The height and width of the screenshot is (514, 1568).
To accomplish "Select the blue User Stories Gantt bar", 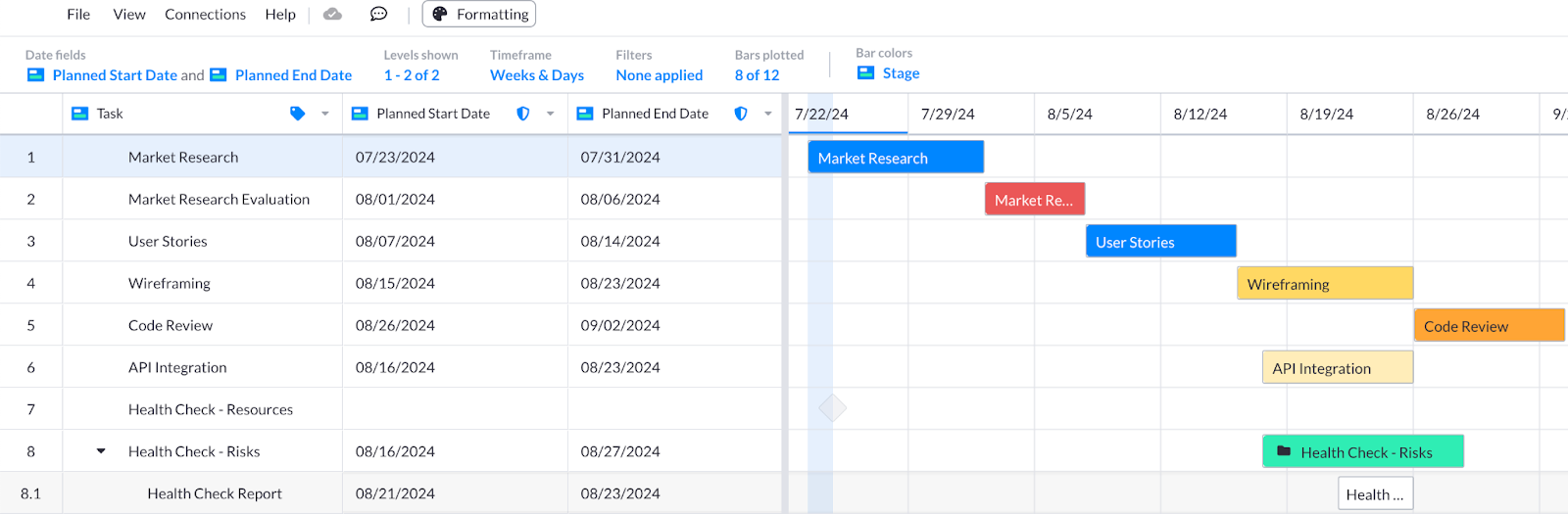I will (x=1161, y=242).
